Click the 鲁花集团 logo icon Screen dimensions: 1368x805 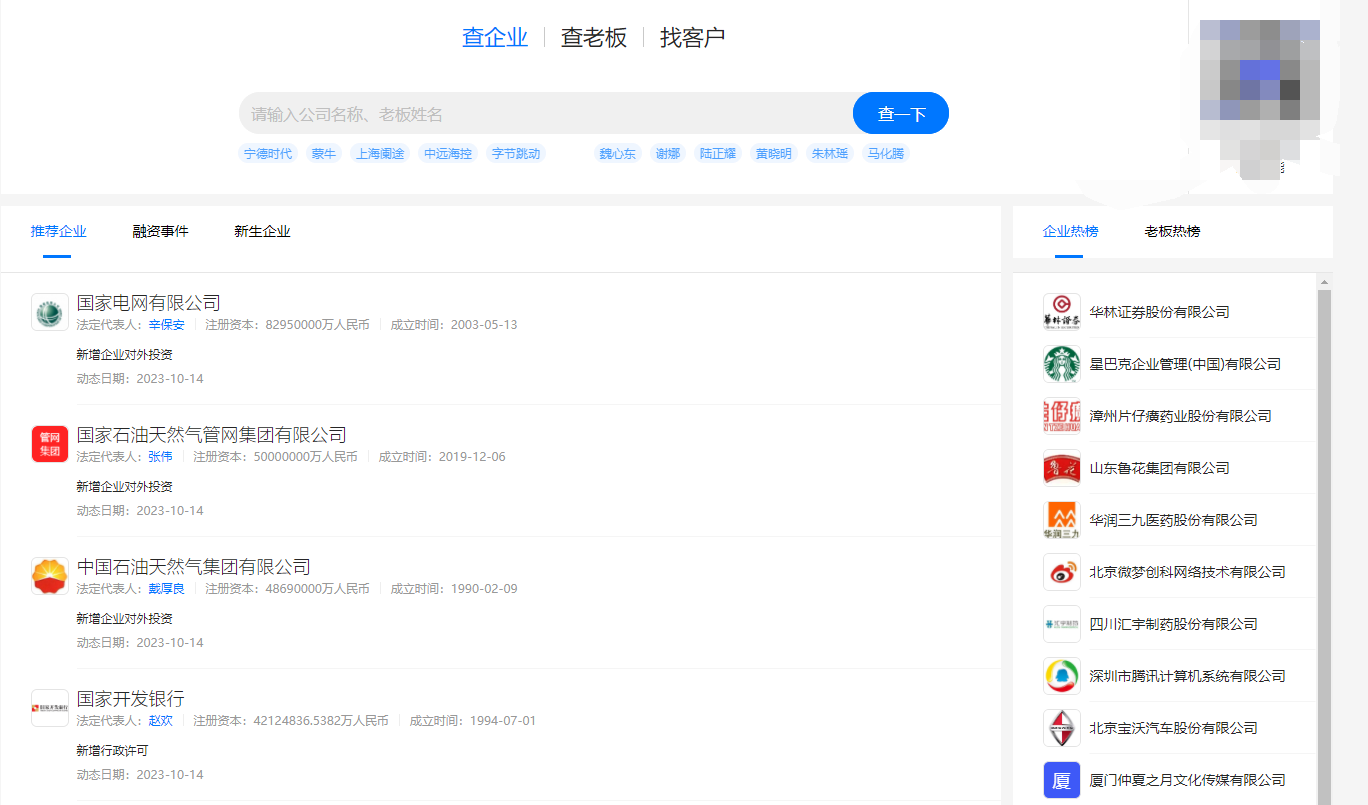pyautogui.click(x=1062, y=468)
